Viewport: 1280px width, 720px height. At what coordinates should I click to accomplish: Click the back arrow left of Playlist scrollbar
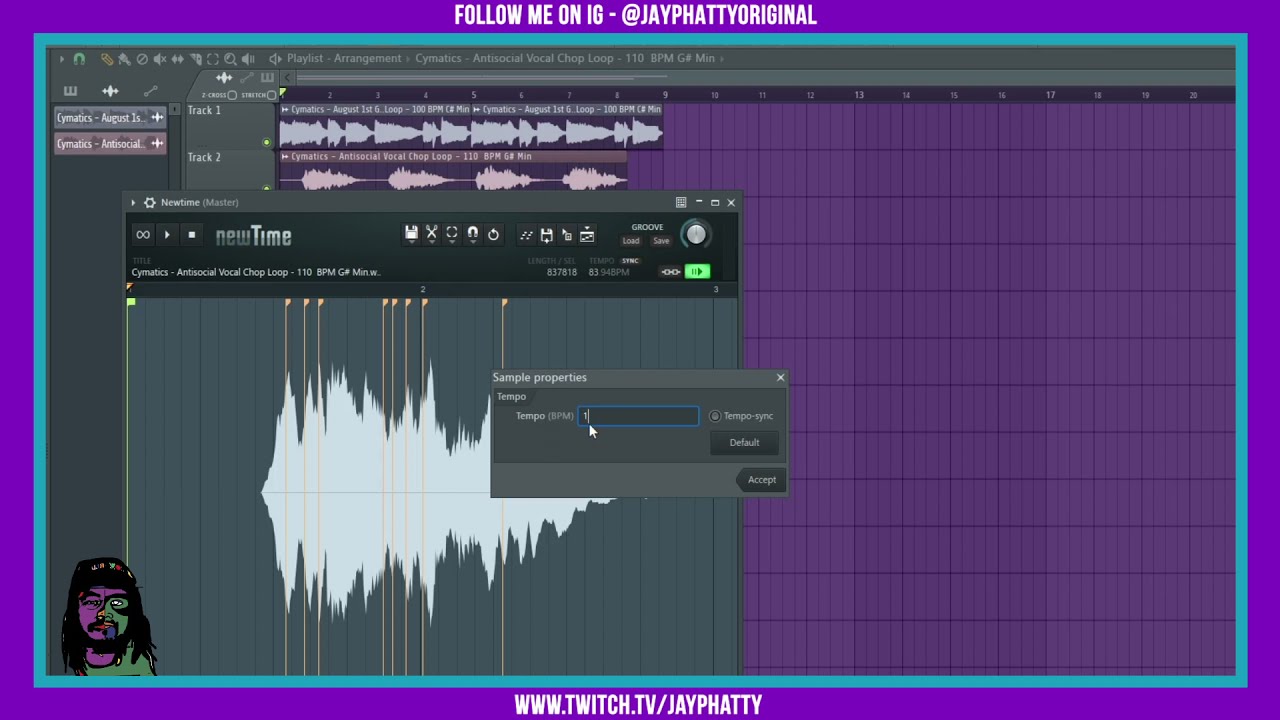pyautogui.click(x=287, y=78)
